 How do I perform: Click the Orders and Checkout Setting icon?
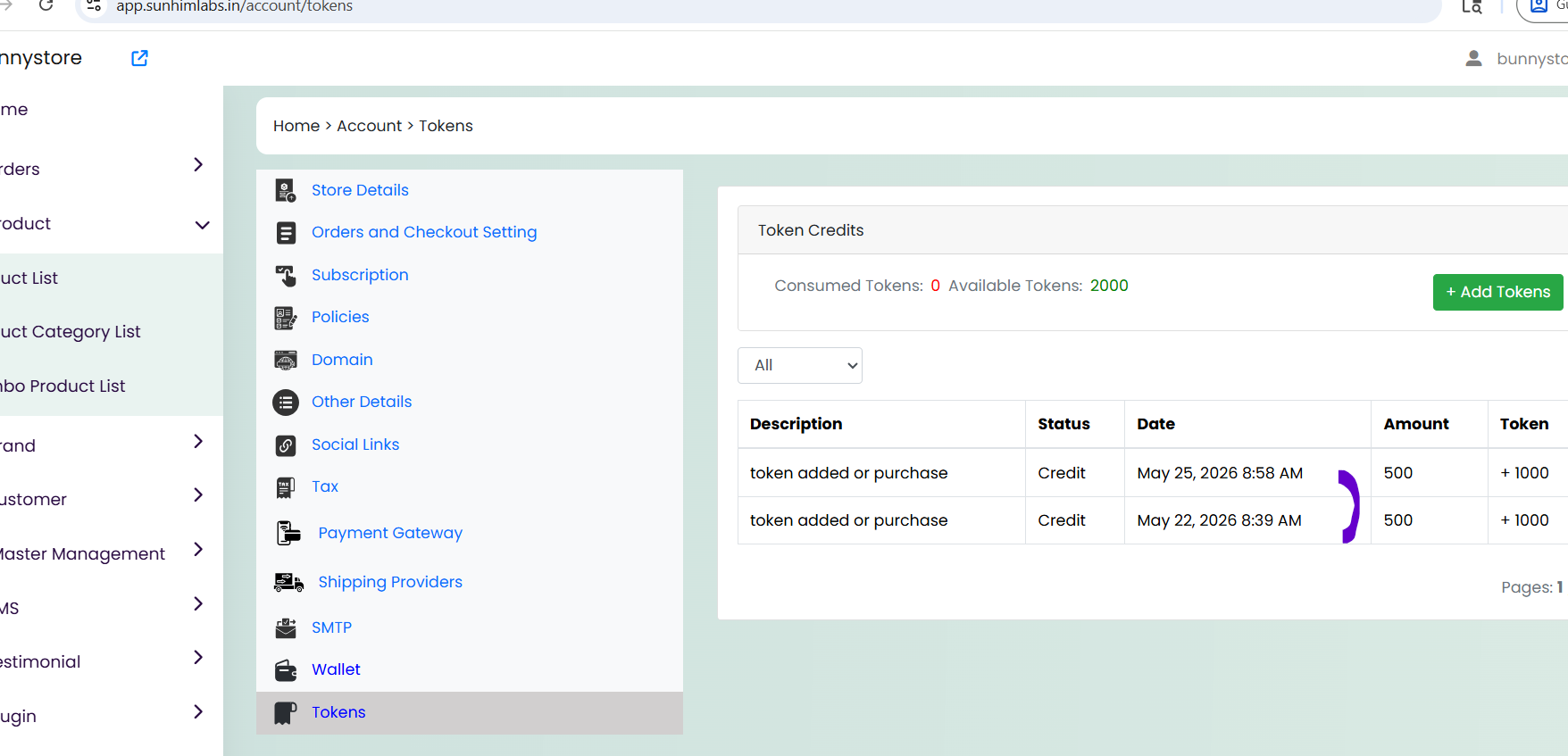286,233
